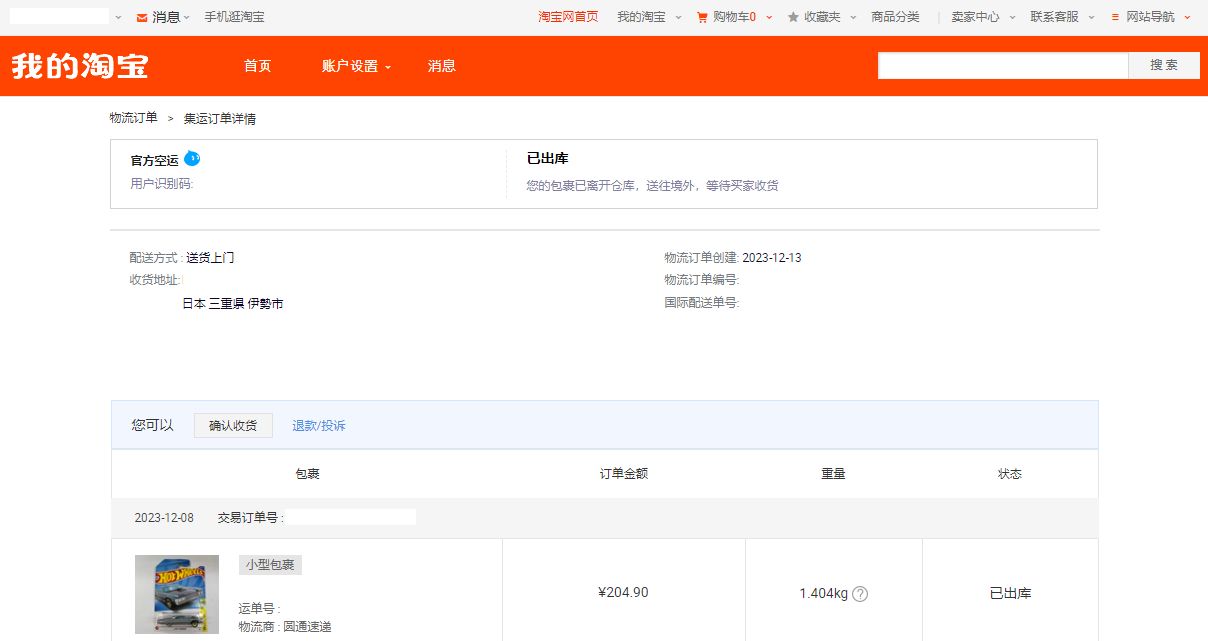Expand the 消息 dropdown arrow
This screenshot has width=1208, height=641.
[x=187, y=17]
